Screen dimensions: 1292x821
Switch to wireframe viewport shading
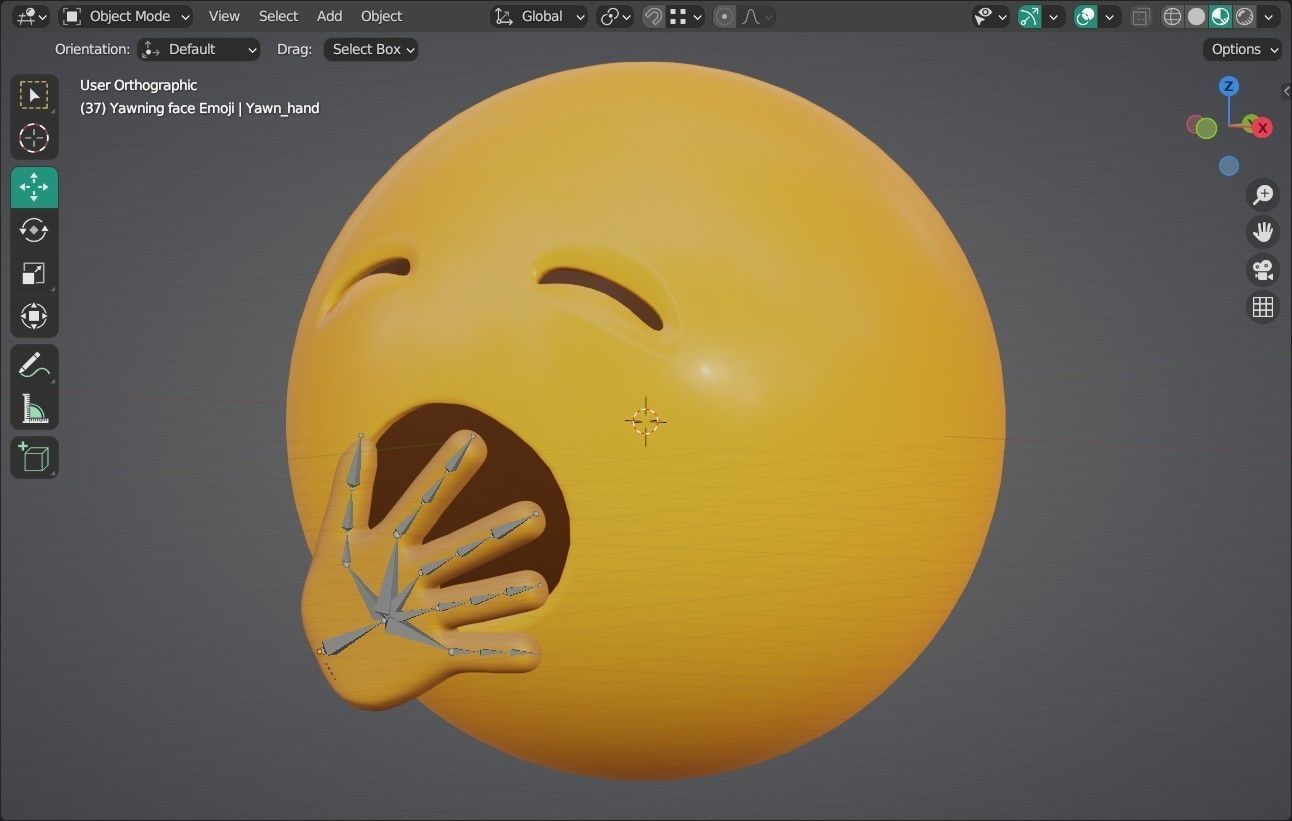(x=1172, y=16)
